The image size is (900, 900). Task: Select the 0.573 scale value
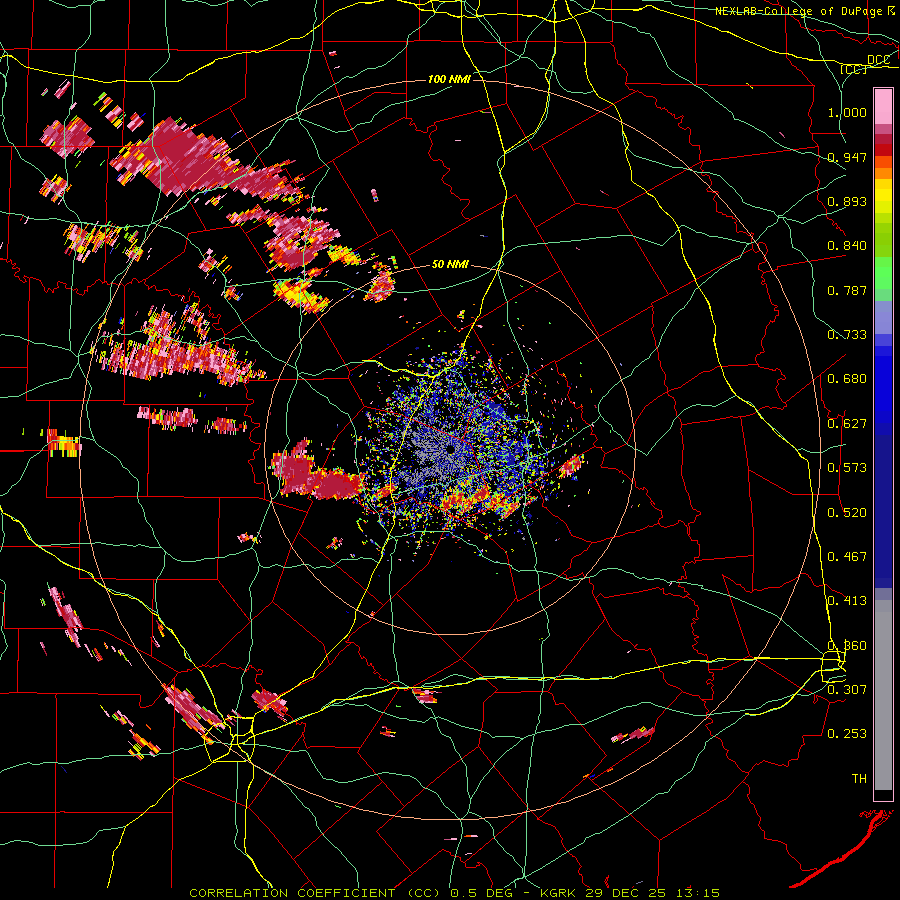(x=847, y=467)
